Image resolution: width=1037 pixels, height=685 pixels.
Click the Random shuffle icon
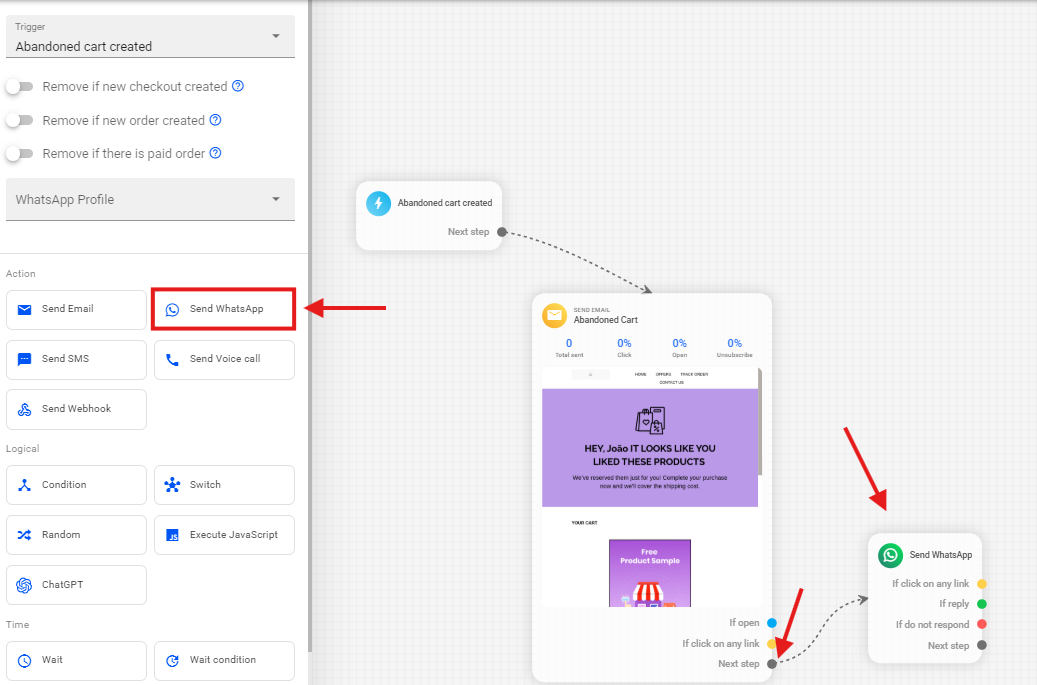(25, 535)
